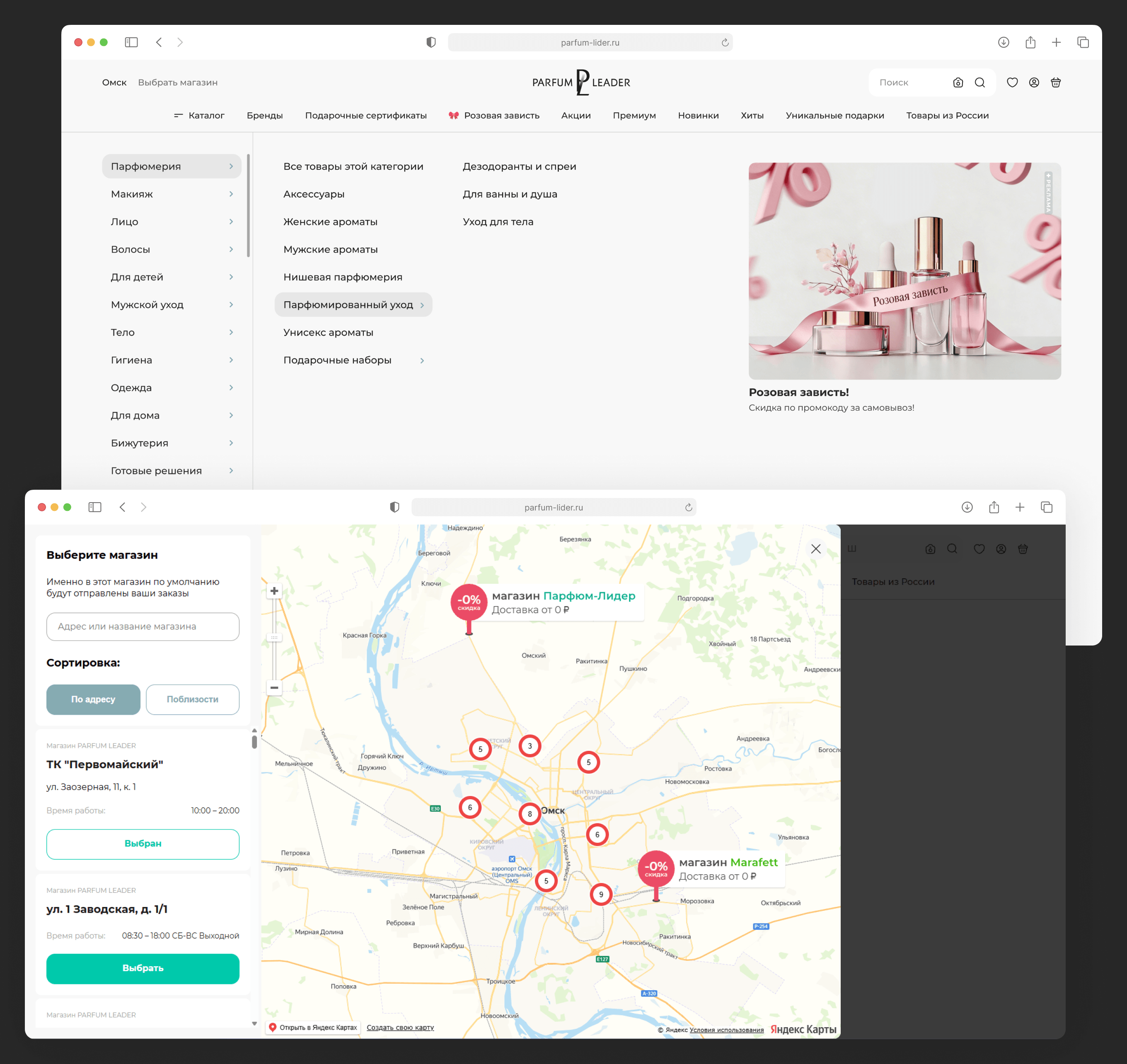Click privacy shield icon in front browser window
The image size is (1127, 1064).
click(x=395, y=508)
